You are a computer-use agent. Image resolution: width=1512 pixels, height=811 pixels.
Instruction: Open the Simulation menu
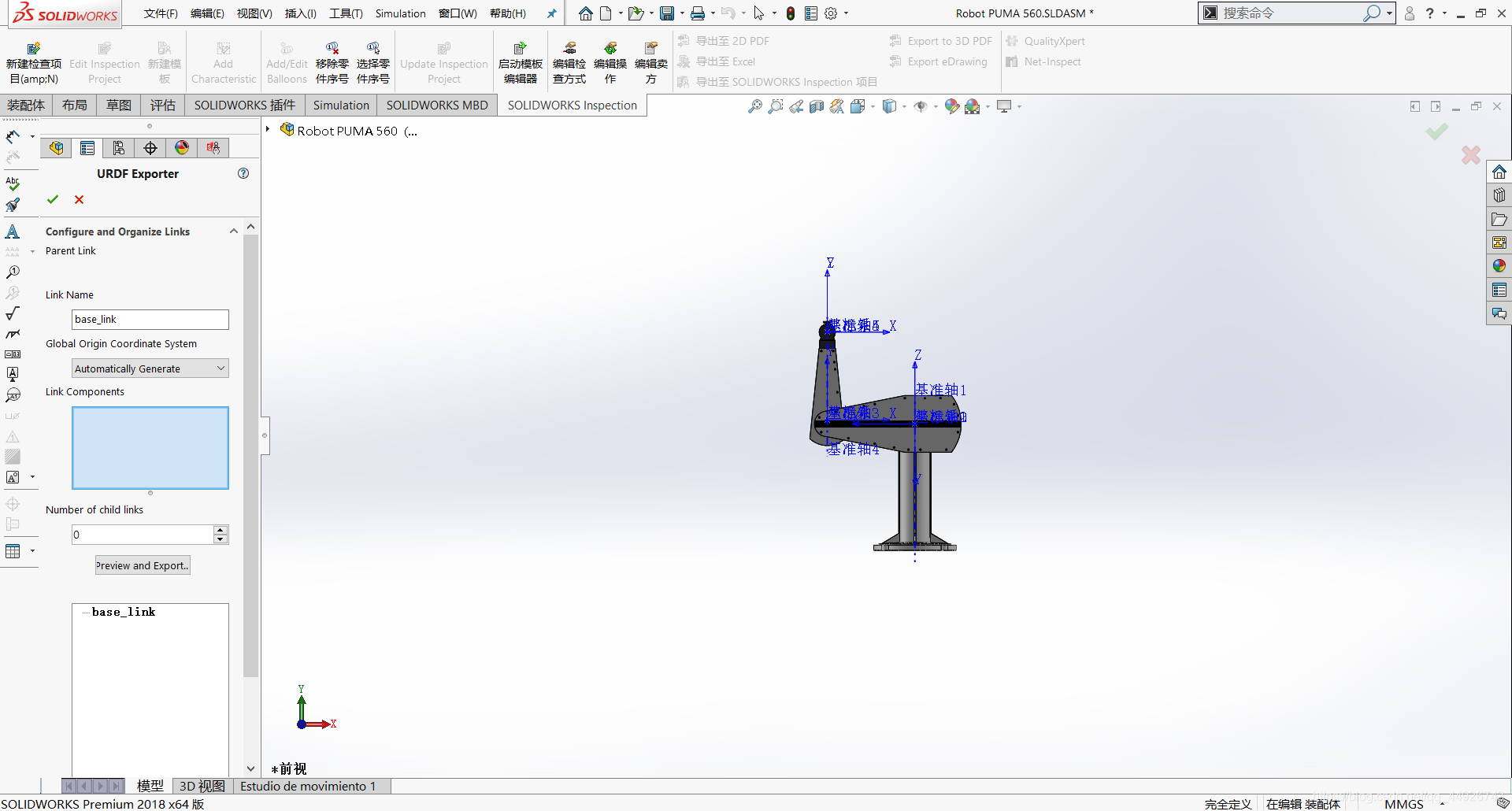[400, 13]
